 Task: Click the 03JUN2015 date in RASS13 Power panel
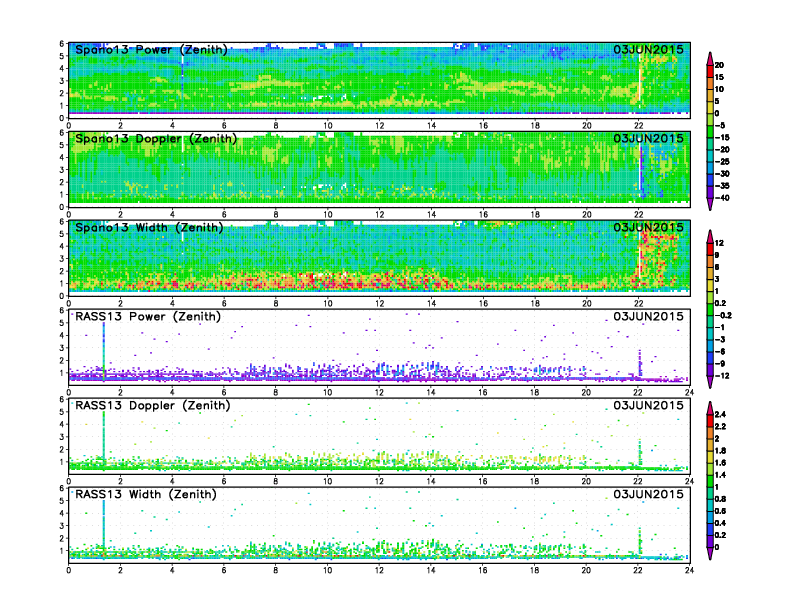point(649,316)
